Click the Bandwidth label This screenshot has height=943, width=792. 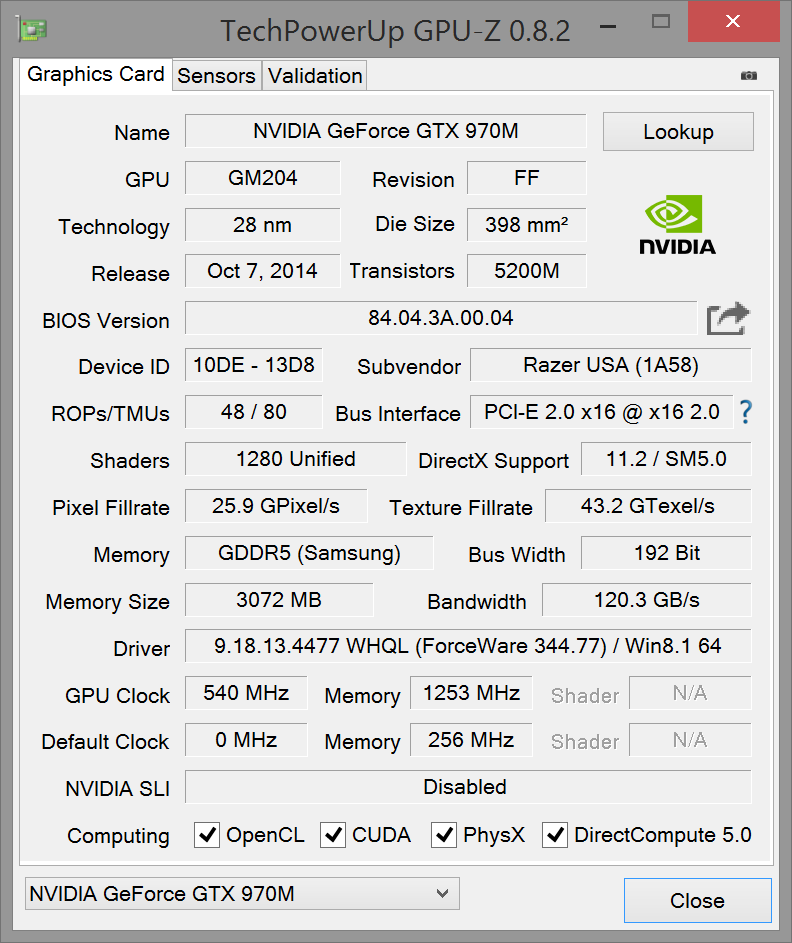click(477, 602)
